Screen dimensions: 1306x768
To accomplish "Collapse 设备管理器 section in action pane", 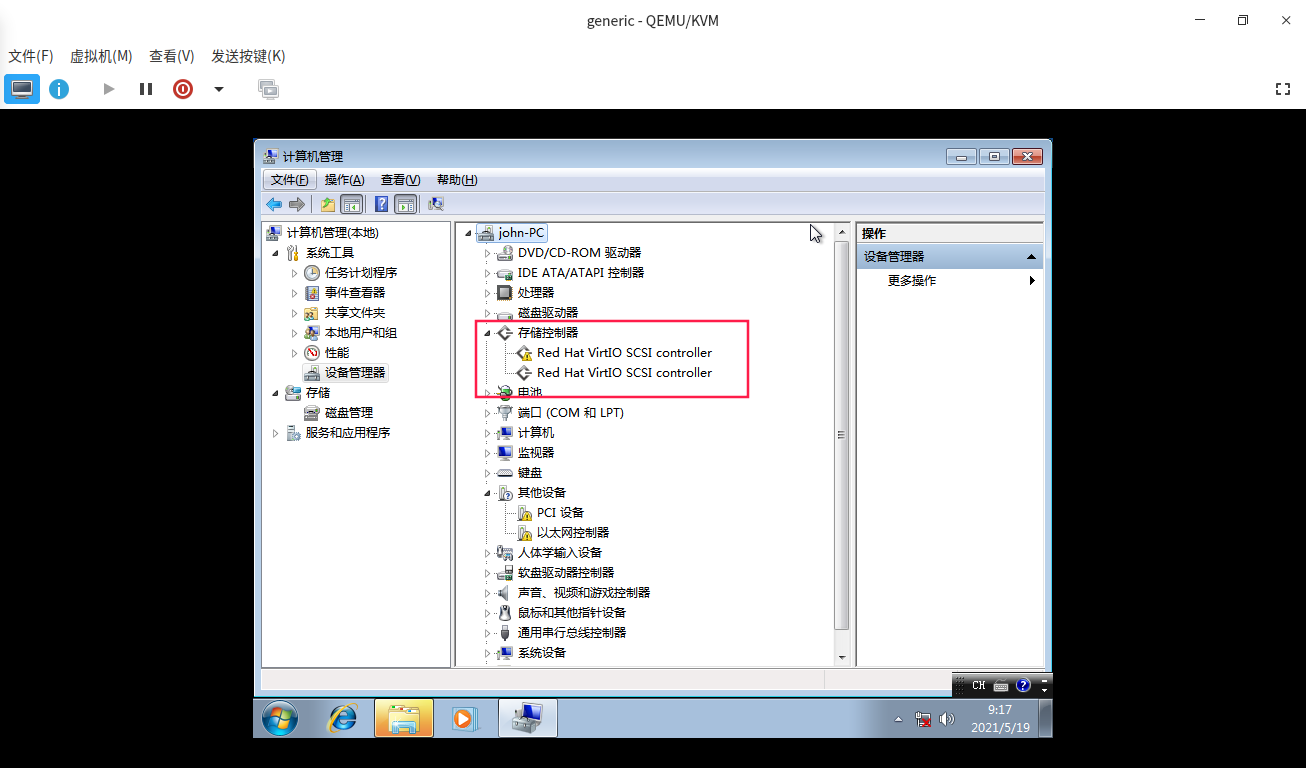I will pos(1031,257).
